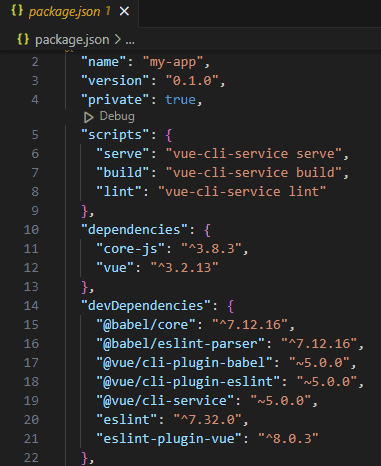381x466 pixels.
Task: Click the "@babel/core" key on line 15
Action: [146, 325]
